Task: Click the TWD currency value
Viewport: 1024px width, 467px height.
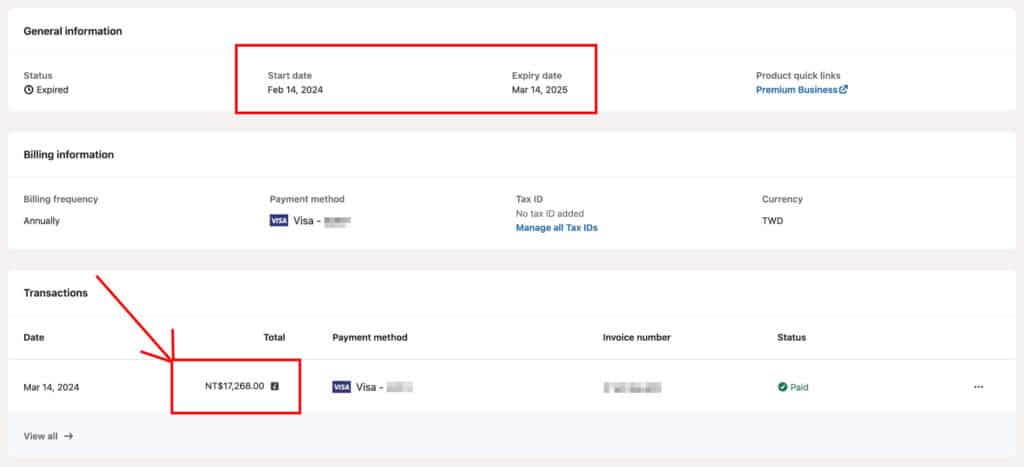Action: point(773,221)
